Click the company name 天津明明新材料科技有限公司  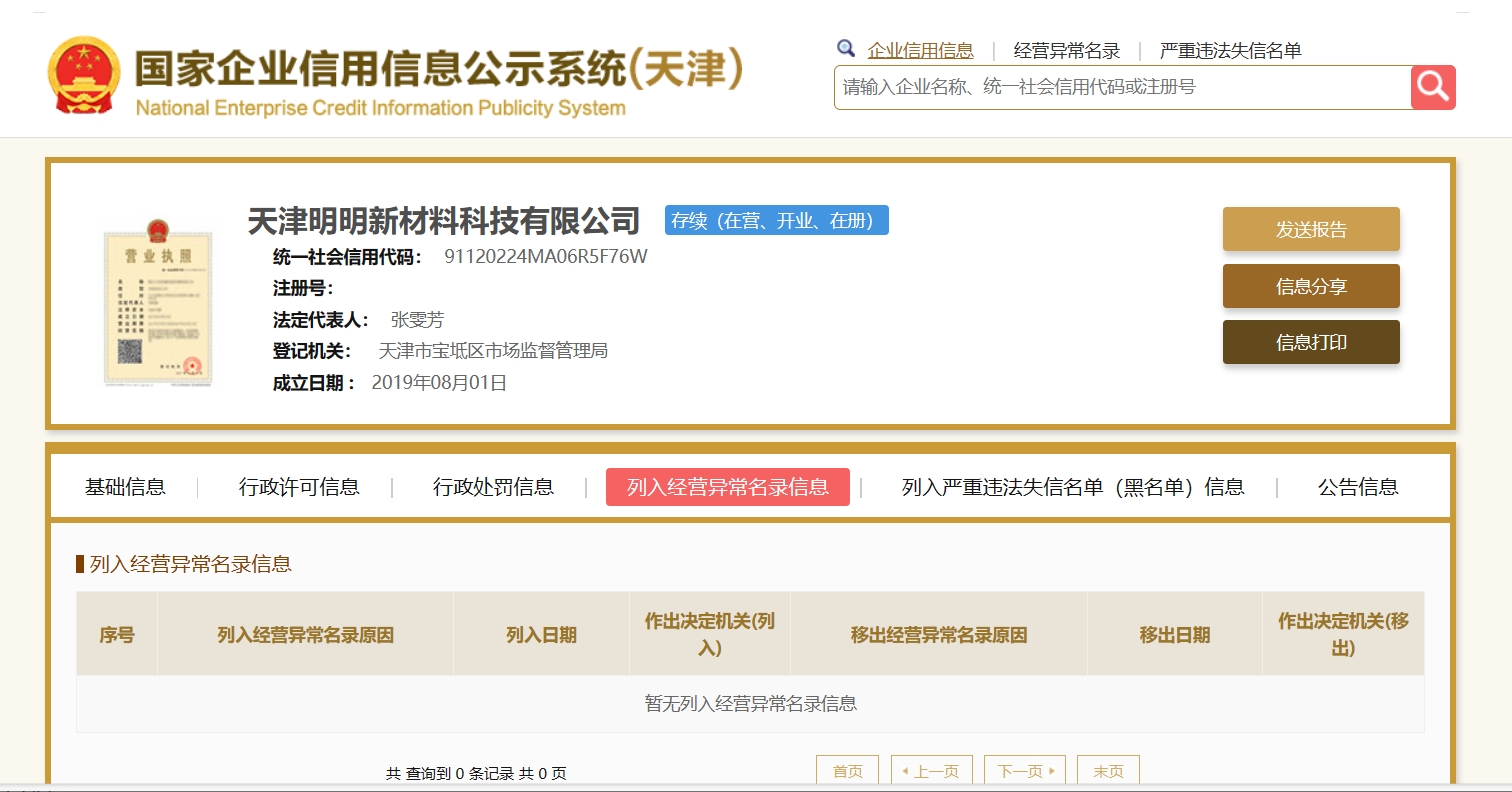point(444,220)
